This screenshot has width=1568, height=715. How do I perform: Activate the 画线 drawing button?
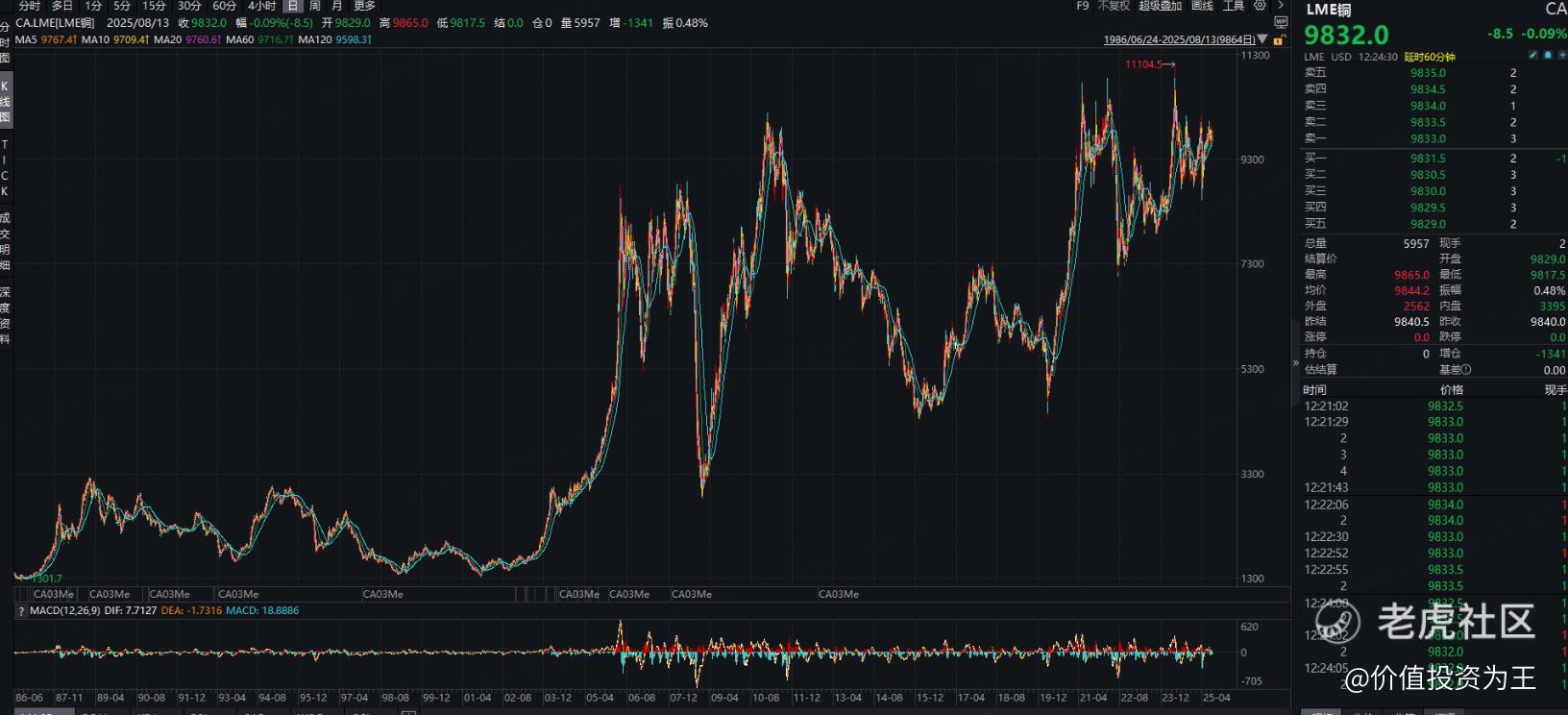[1202, 6]
